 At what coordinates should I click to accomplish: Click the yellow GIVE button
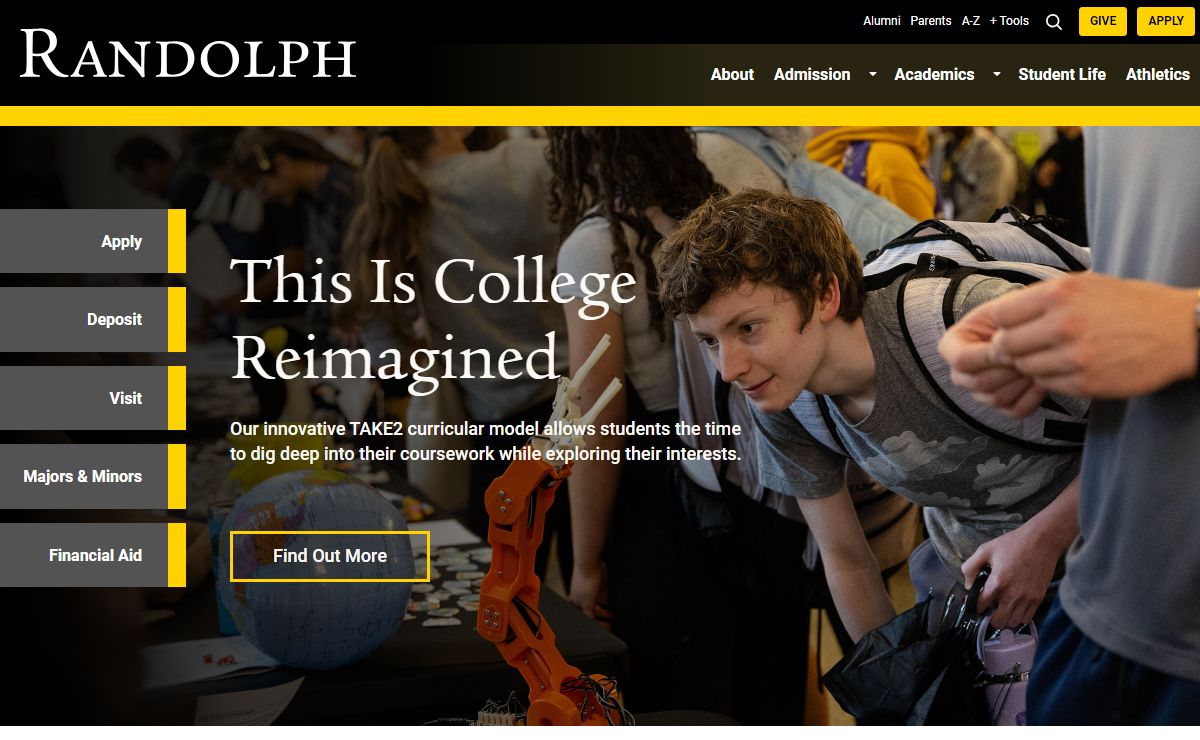1103,21
